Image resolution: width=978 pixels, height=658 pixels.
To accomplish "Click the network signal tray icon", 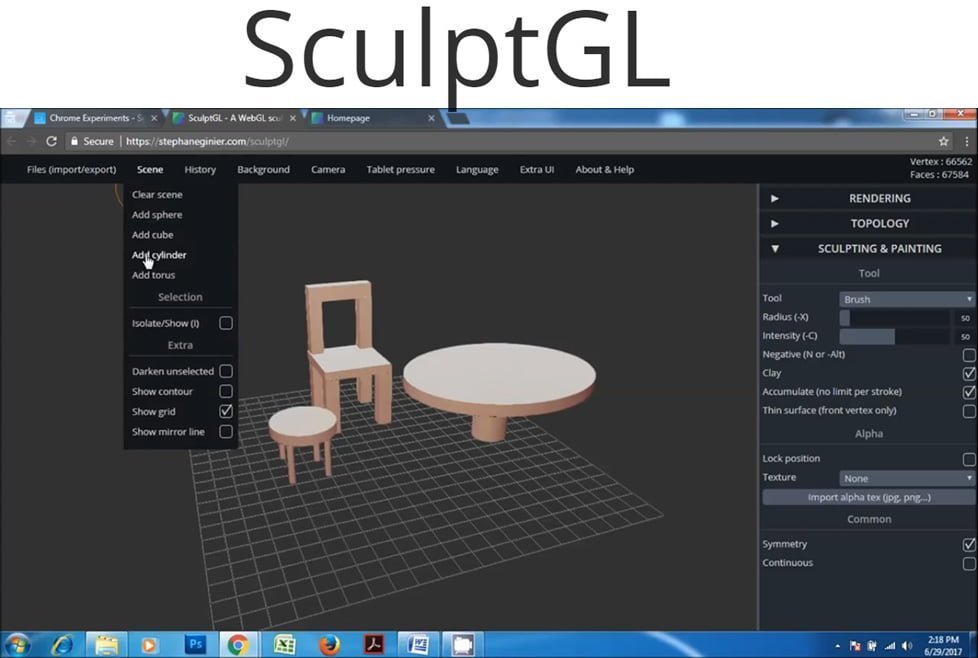I will pyautogui.click(x=890, y=646).
